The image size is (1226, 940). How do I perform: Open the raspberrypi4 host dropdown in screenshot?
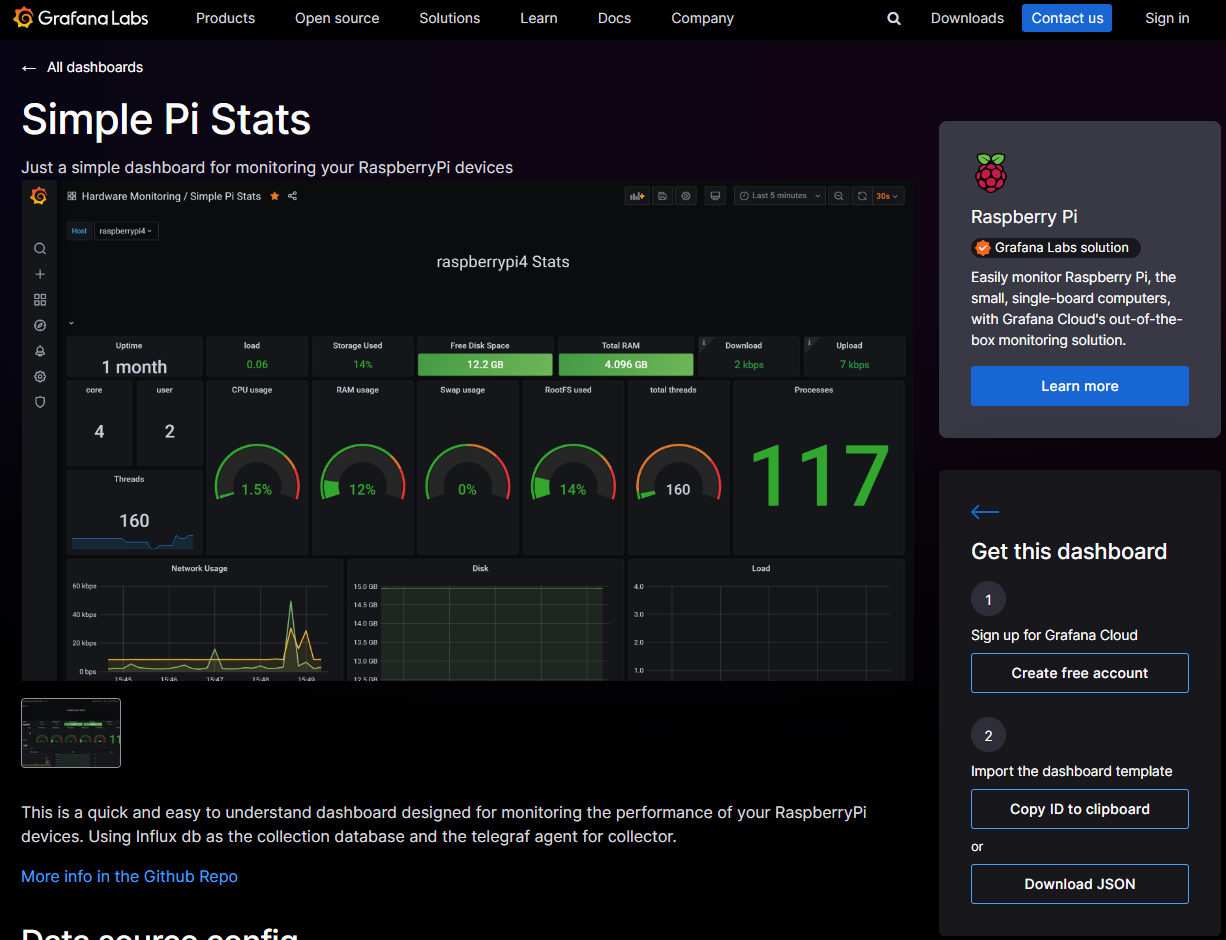126,231
